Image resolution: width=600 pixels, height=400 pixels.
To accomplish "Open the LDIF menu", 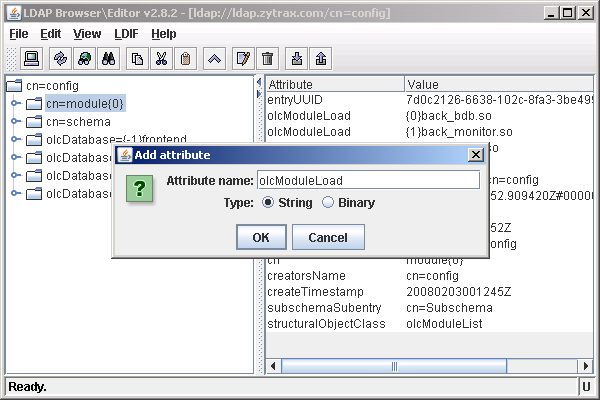I will pos(126,34).
